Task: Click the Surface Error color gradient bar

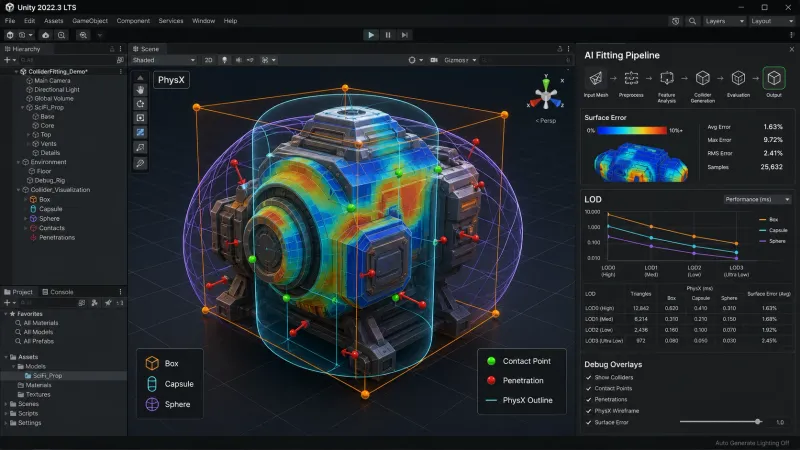Action: (x=632, y=131)
